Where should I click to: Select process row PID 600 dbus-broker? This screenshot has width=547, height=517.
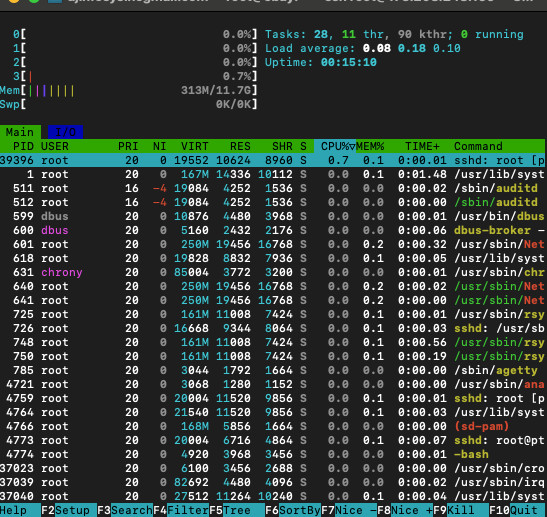coord(272,230)
